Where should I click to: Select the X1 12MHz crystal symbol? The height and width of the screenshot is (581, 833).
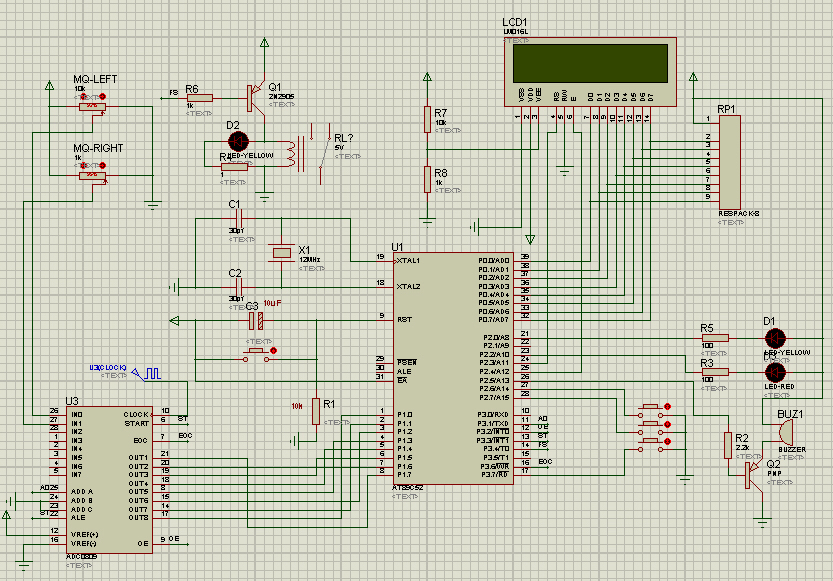click(x=282, y=253)
